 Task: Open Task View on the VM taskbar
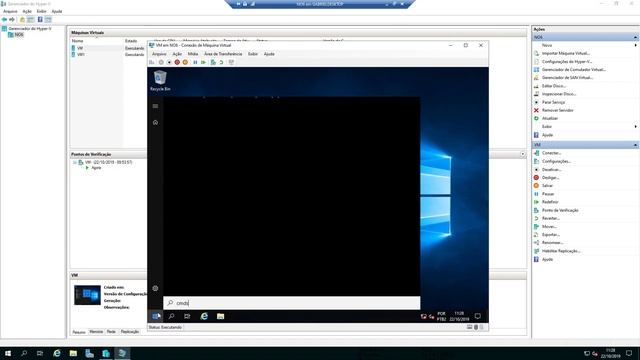tap(187, 316)
